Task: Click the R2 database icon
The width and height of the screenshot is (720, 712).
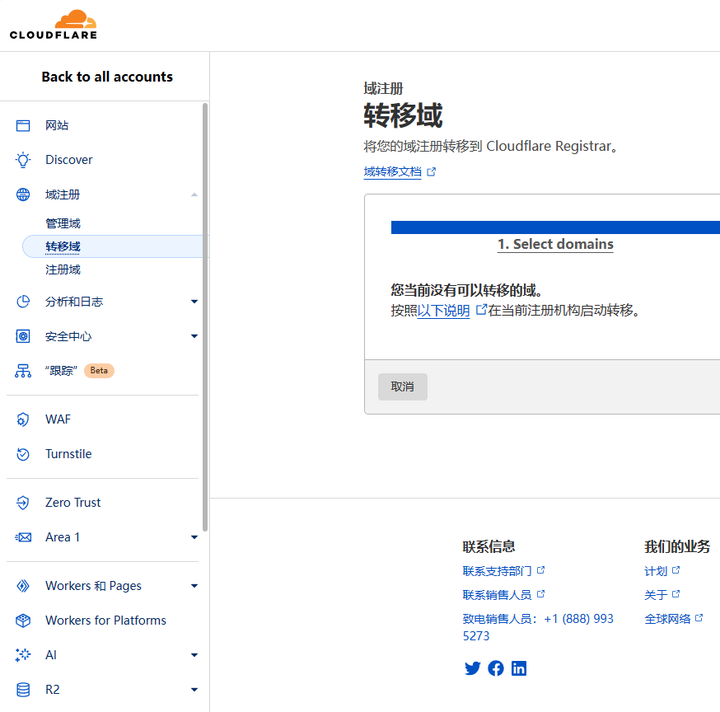Action: 23,690
